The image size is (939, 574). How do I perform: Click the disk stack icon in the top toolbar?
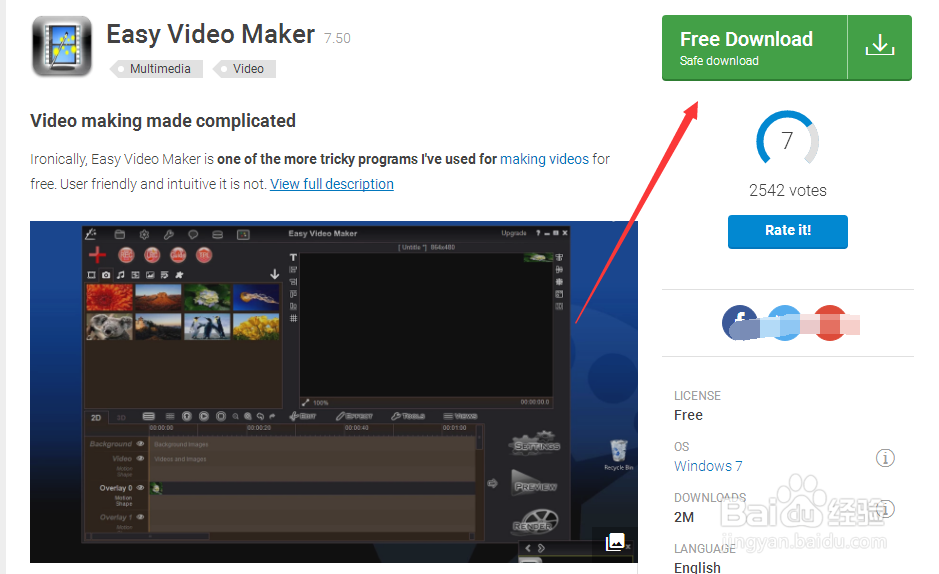217,235
